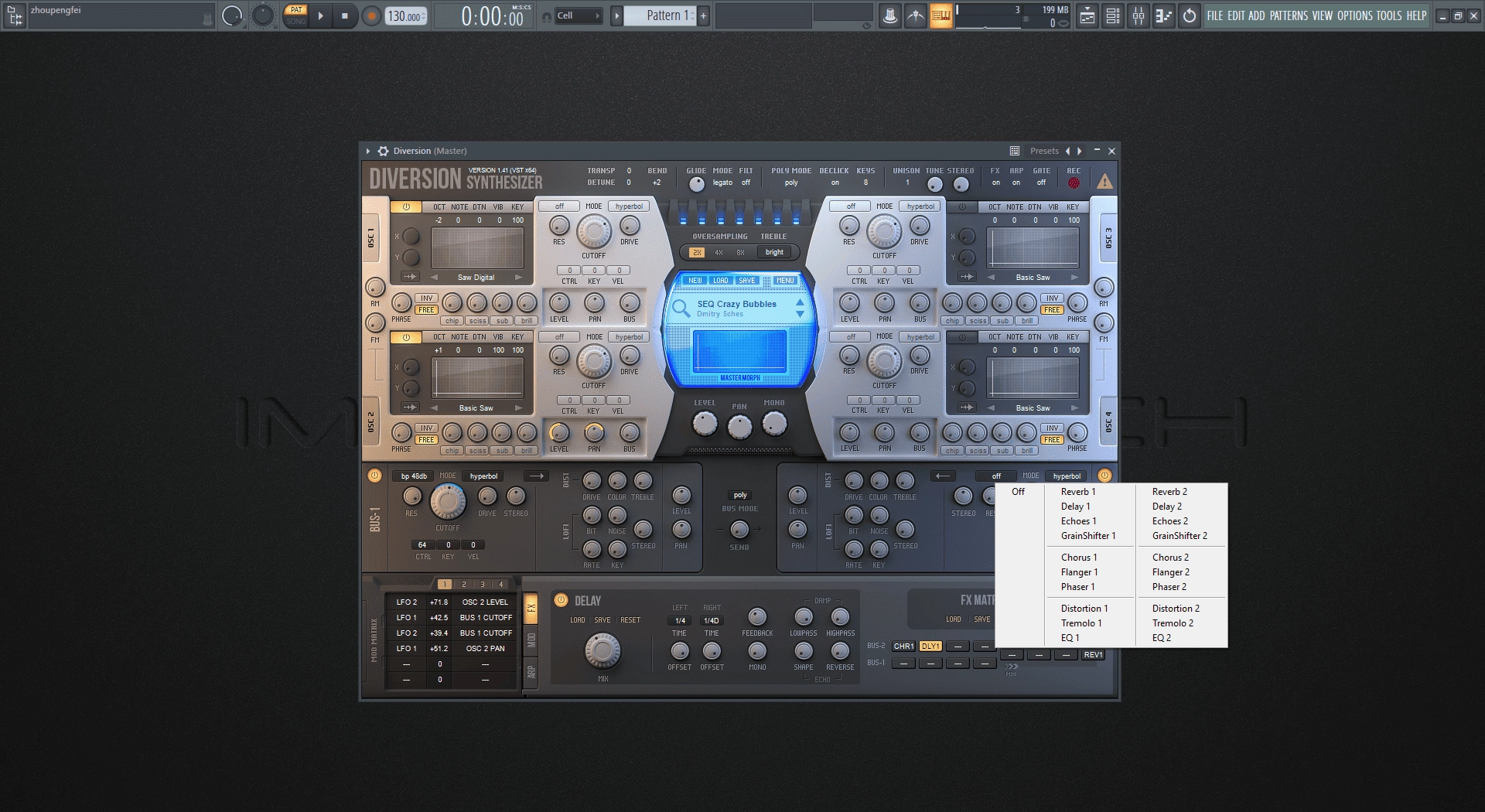Image resolution: width=1485 pixels, height=812 pixels.
Task: Open BUS-1 hyperbol mode dropdown
Action: pyautogui.click(x=483, y=476)
